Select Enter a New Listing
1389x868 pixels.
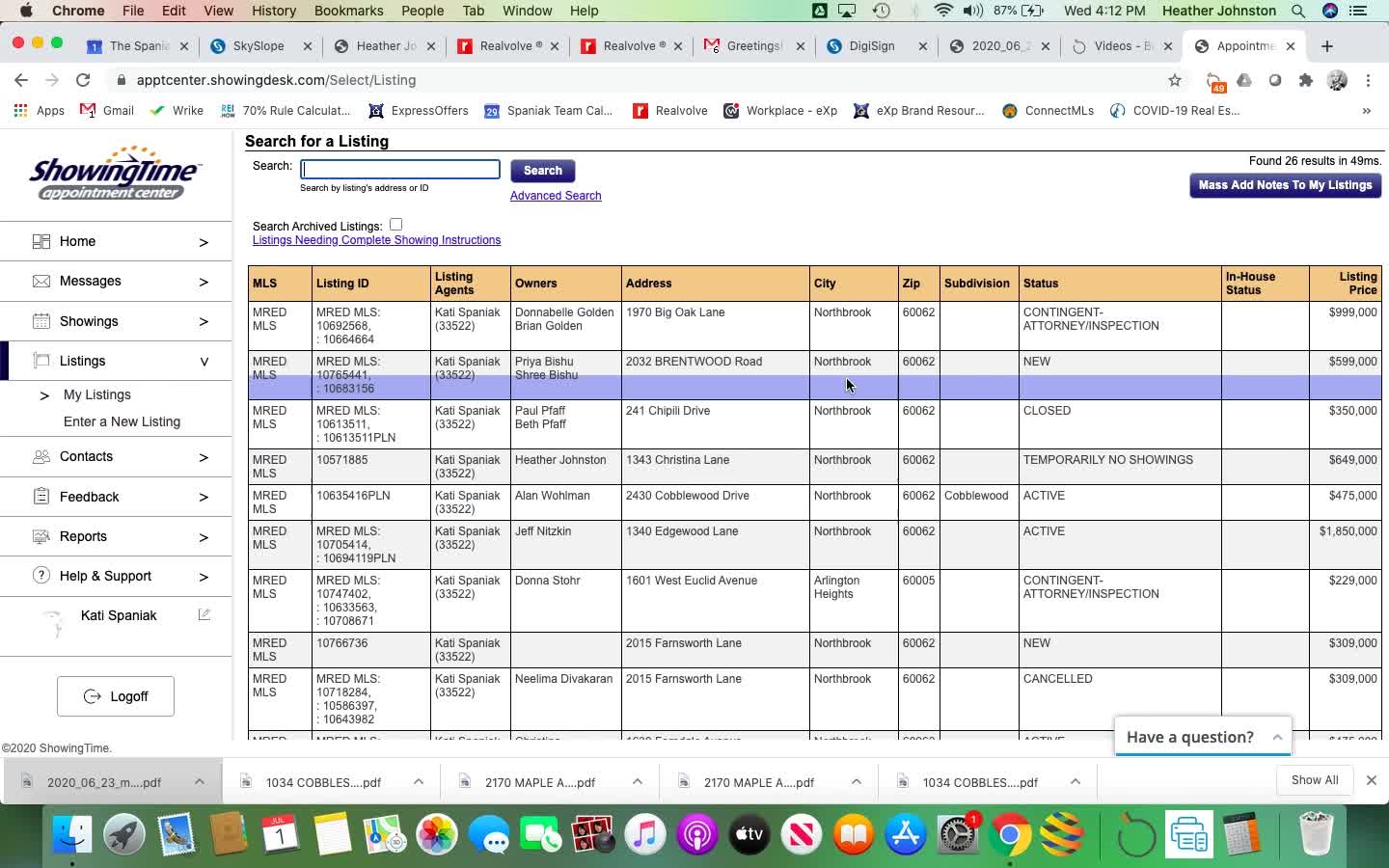pyautogui.click(x=122, y=421)
